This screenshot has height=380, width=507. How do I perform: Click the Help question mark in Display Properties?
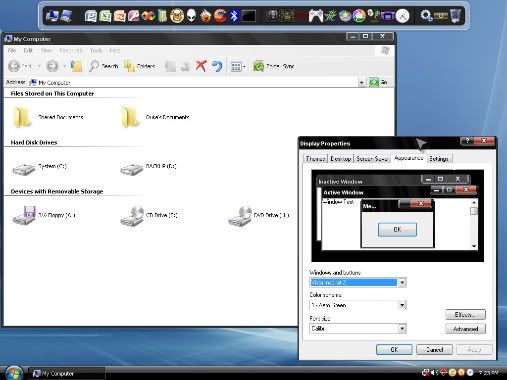point(467,141)
